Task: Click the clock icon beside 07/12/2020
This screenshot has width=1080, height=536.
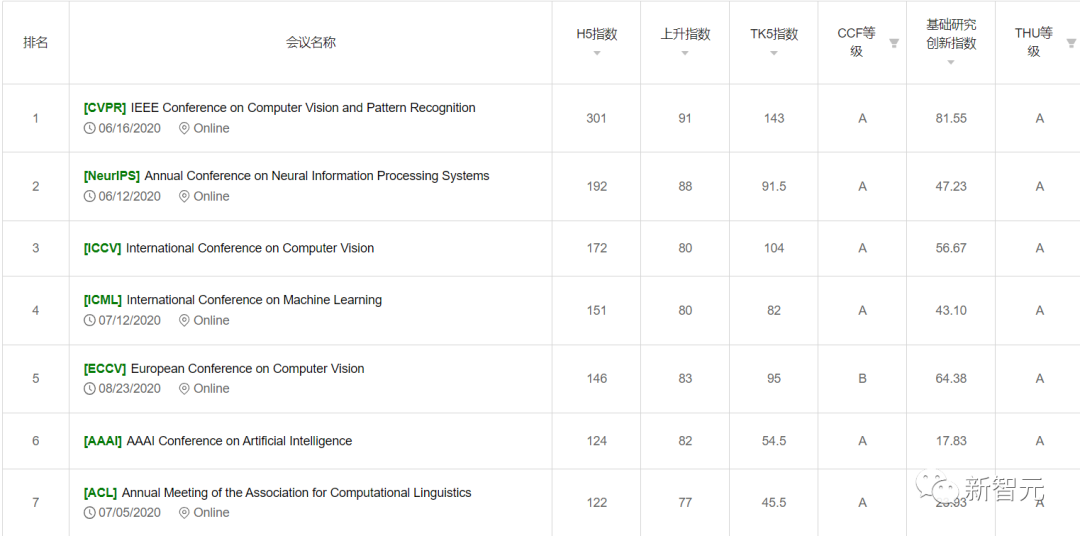Action: point(90,320)
